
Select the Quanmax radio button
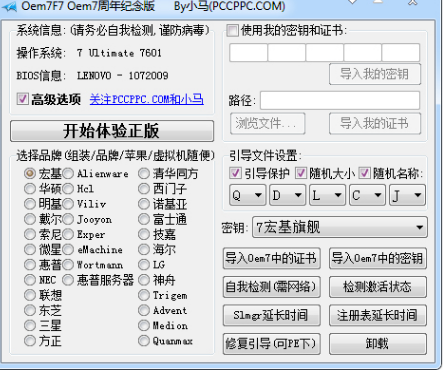point(144,341)
